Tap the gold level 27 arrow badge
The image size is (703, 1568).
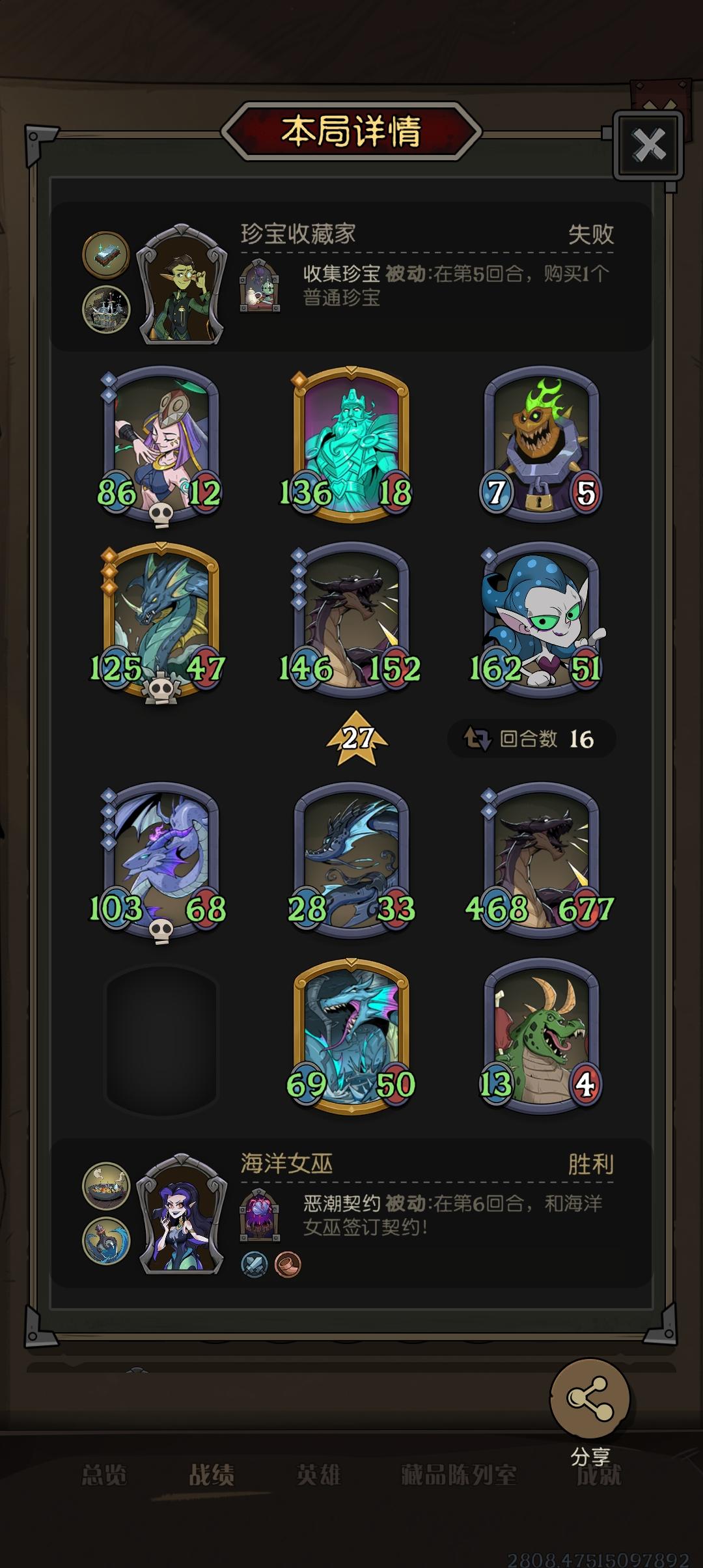(357, 738)
